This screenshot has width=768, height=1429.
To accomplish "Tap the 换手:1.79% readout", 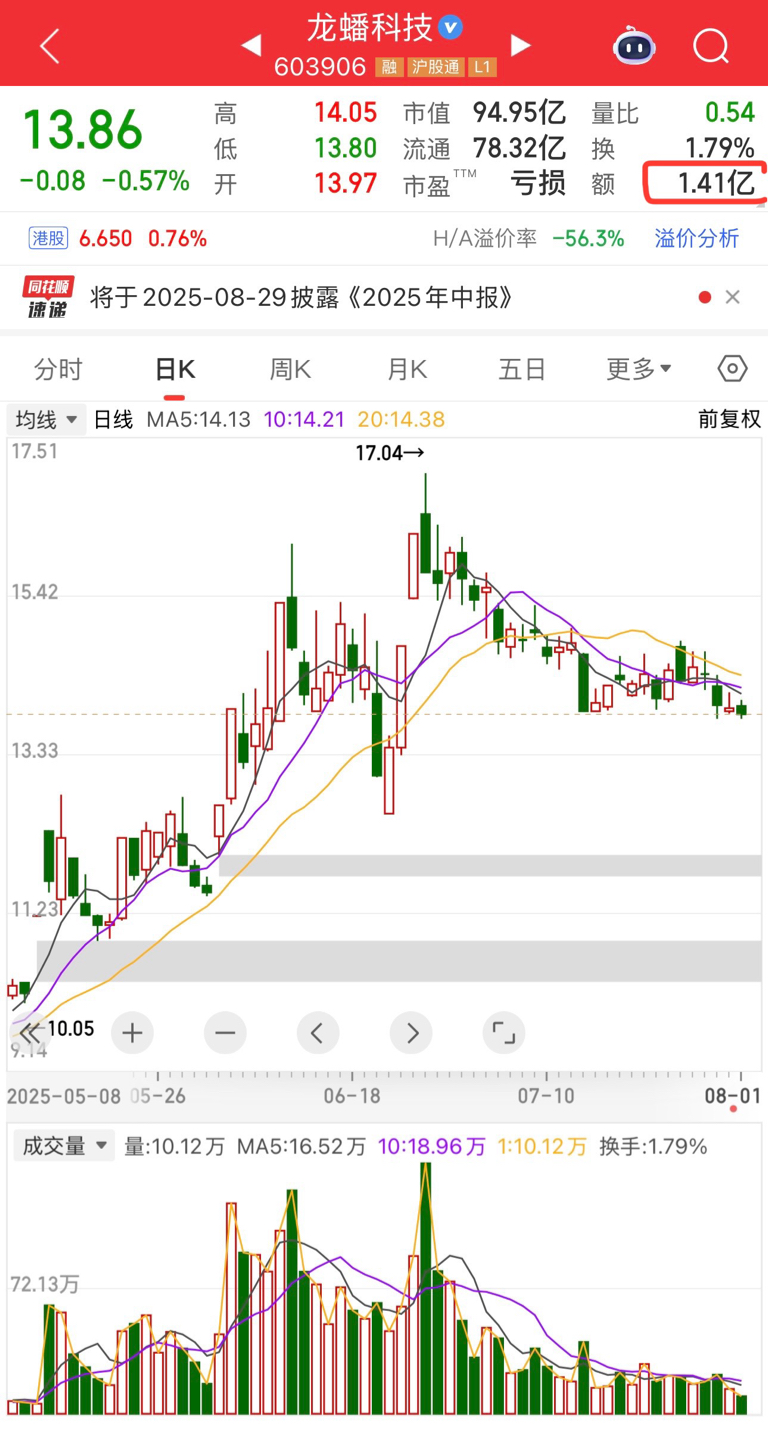I will [x=653, y=1146].
